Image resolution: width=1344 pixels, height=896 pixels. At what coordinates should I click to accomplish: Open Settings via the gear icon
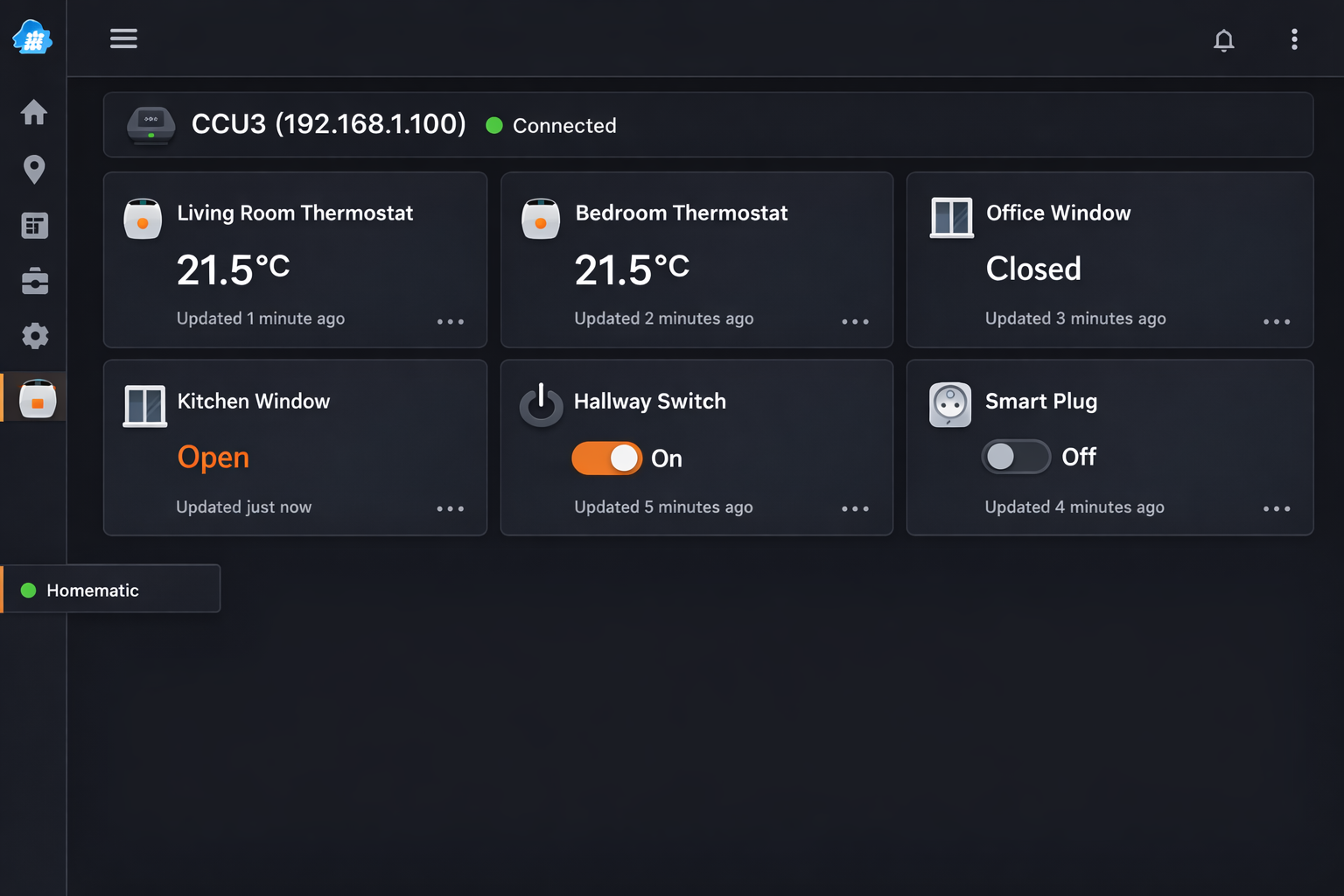pyautogui.click(x=34, y=336)
